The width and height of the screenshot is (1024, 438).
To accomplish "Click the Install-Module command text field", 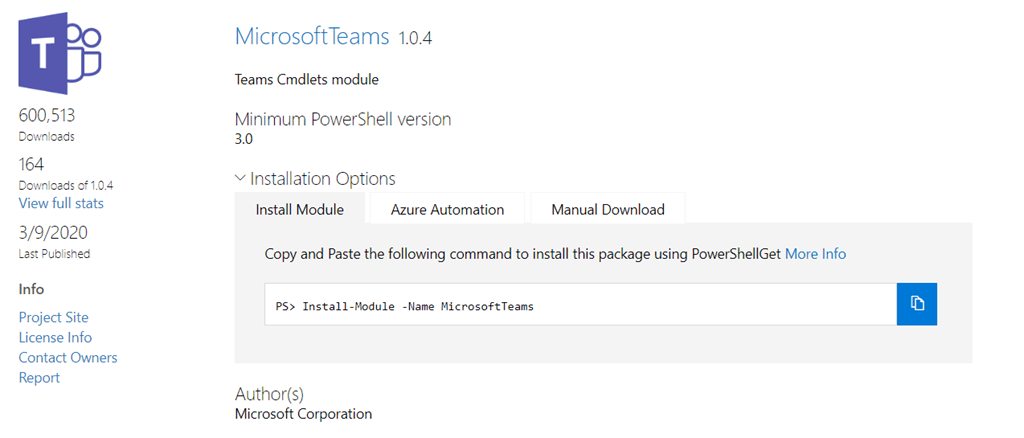I will pyautogui.click(x=566, y=305).
